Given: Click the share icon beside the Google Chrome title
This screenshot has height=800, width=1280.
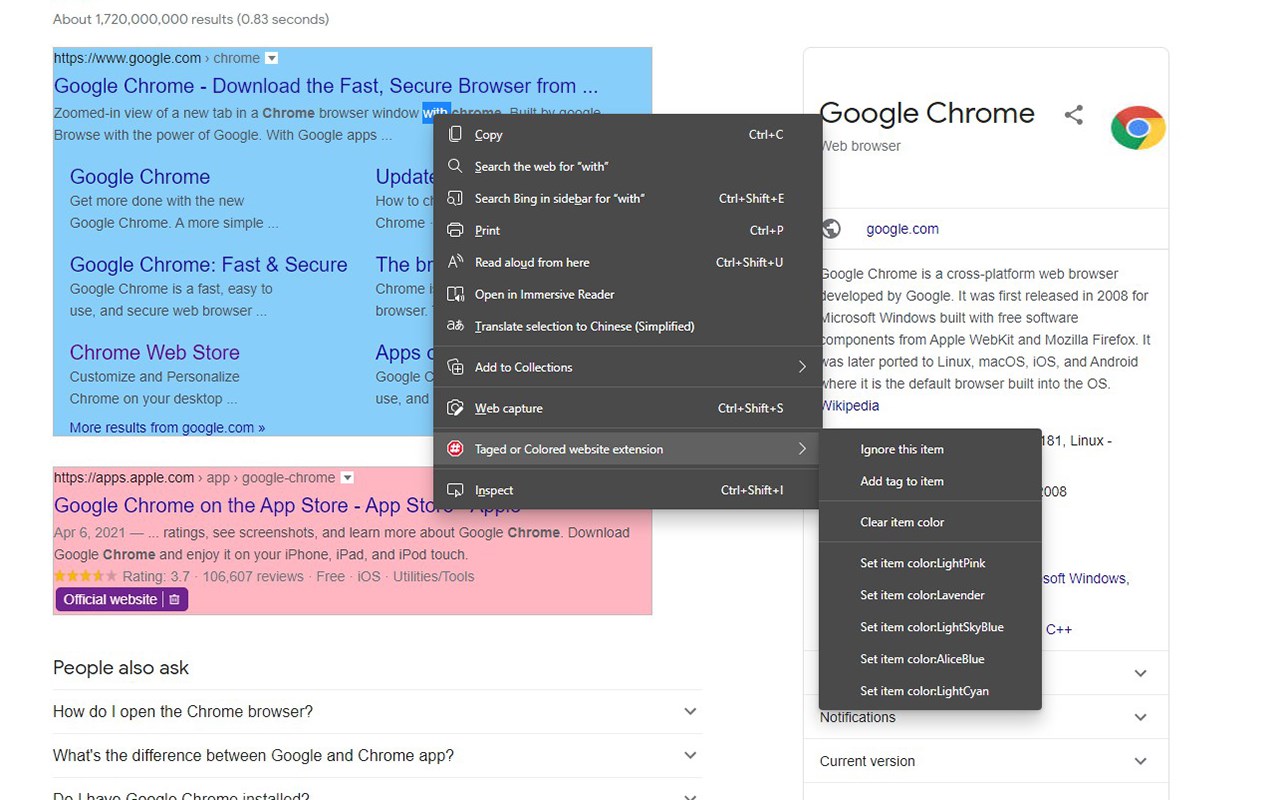Looking at the screenshot, I should (1074, 115).
